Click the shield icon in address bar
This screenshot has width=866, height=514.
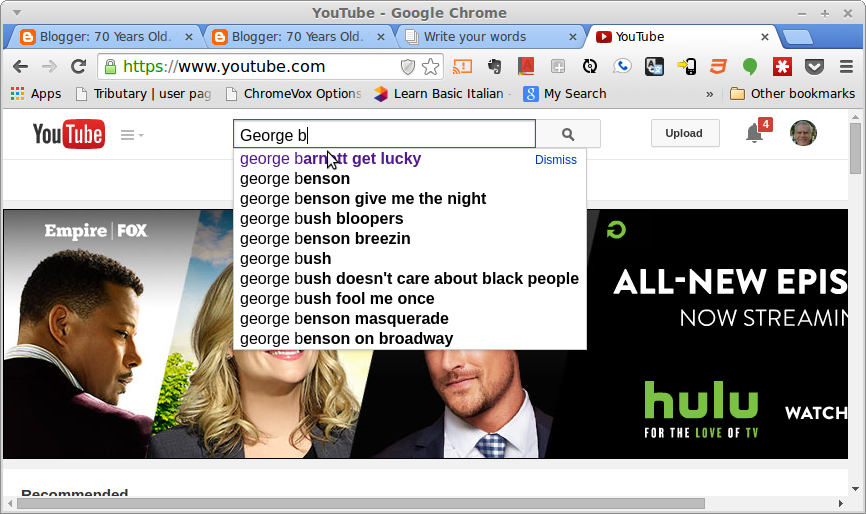(408, 67)
